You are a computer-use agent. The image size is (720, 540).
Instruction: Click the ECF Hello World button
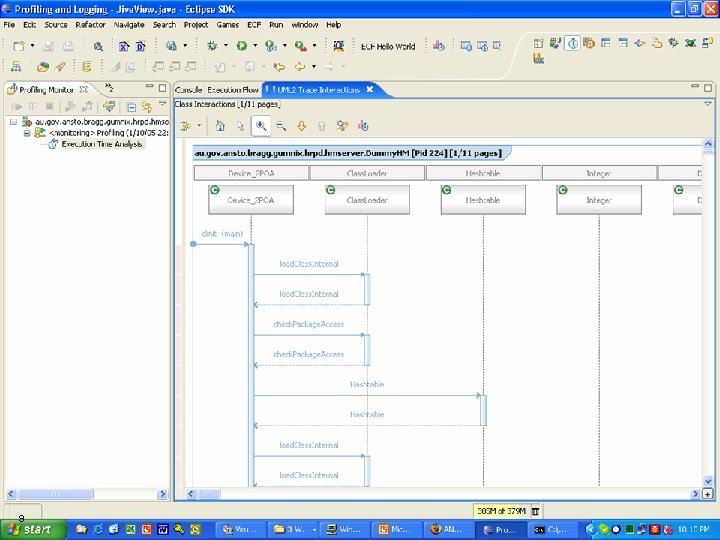coord(388,46)
